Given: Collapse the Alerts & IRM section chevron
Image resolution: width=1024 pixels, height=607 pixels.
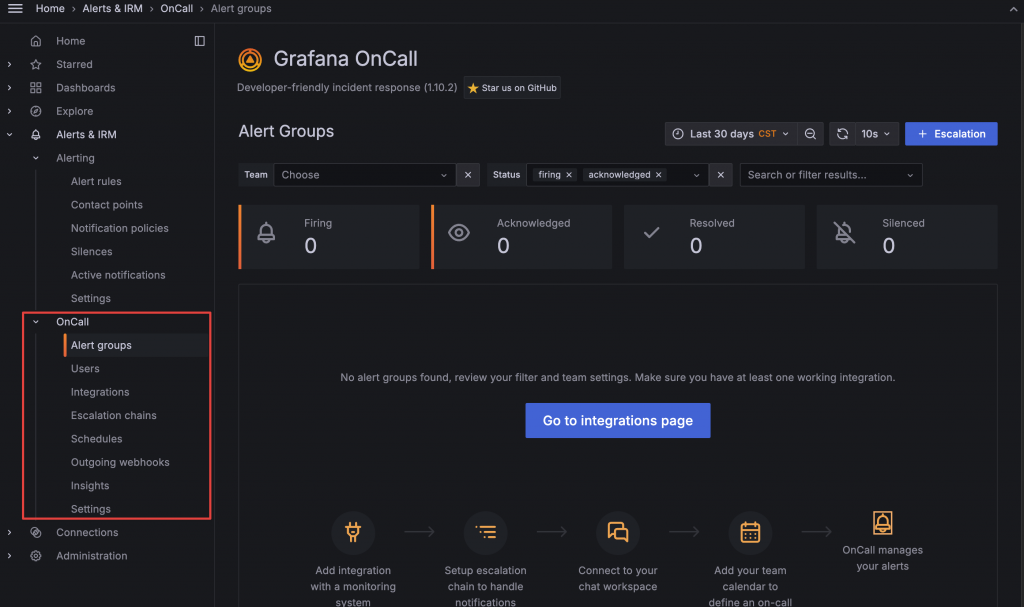Looking at the screenshot, I should click(x=9, y=135).
